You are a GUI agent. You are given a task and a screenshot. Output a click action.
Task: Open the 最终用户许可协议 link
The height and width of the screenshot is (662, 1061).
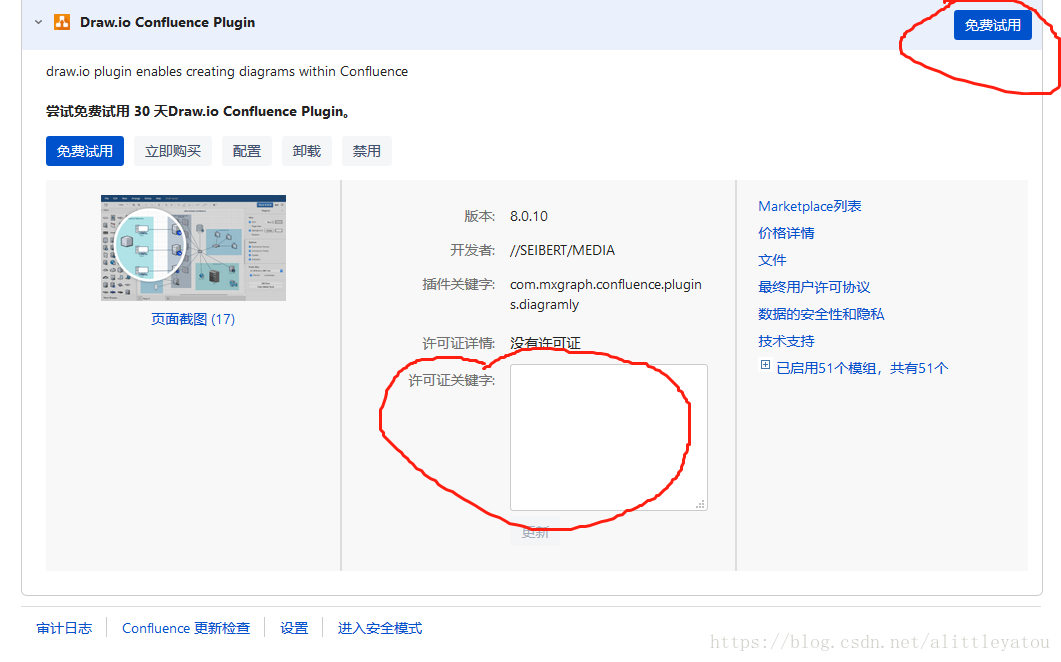814,287
